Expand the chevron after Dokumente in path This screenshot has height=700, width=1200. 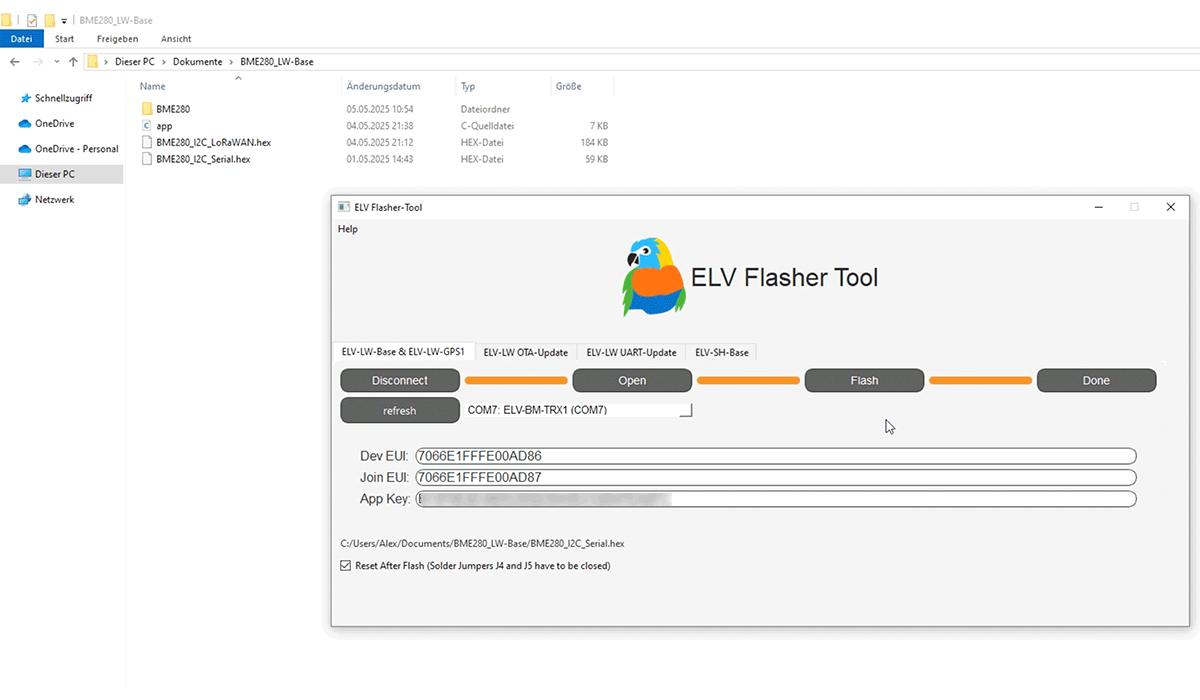tap(231, 62)
